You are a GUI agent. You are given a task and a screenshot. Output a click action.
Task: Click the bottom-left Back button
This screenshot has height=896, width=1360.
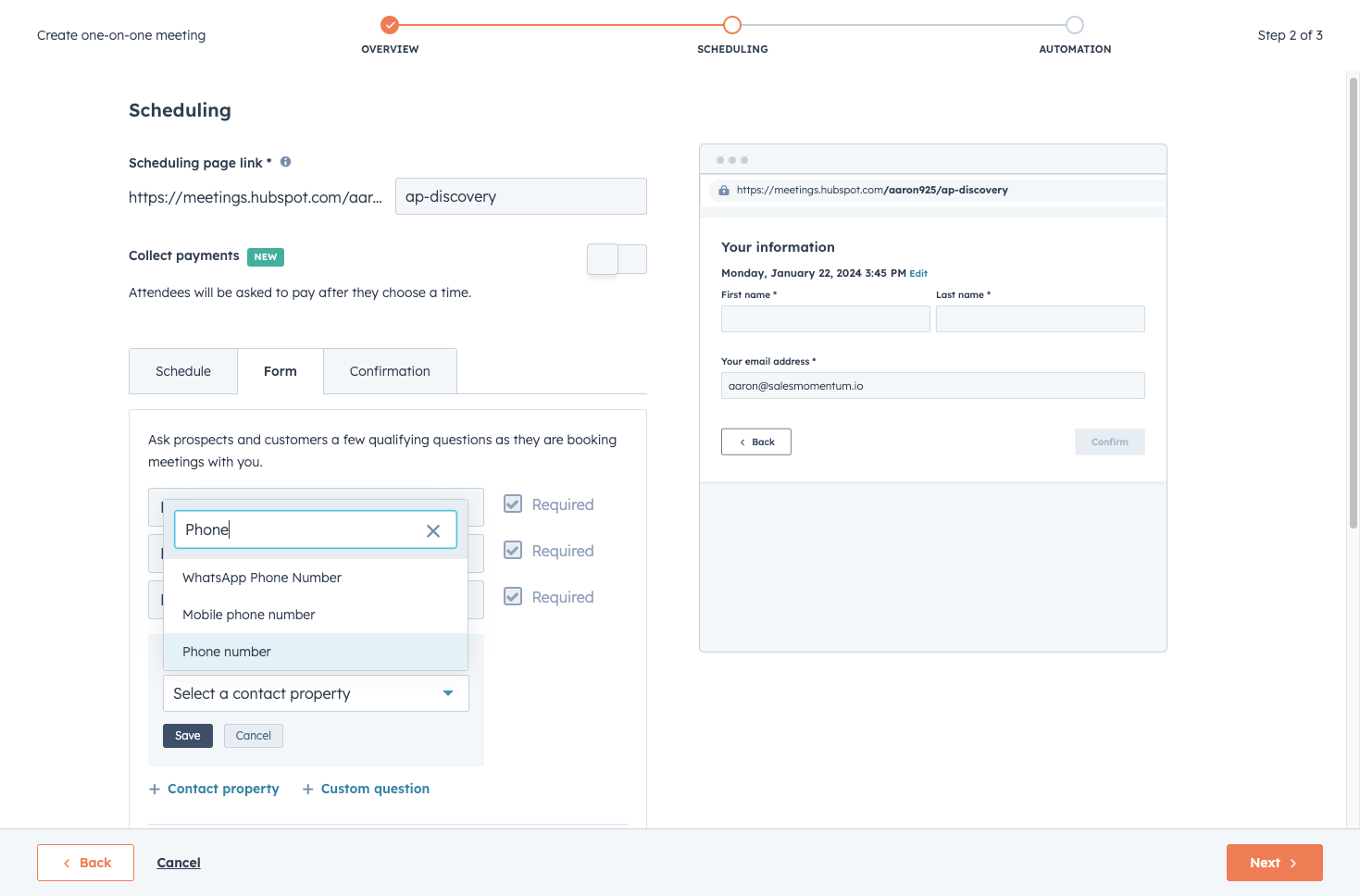85,863
